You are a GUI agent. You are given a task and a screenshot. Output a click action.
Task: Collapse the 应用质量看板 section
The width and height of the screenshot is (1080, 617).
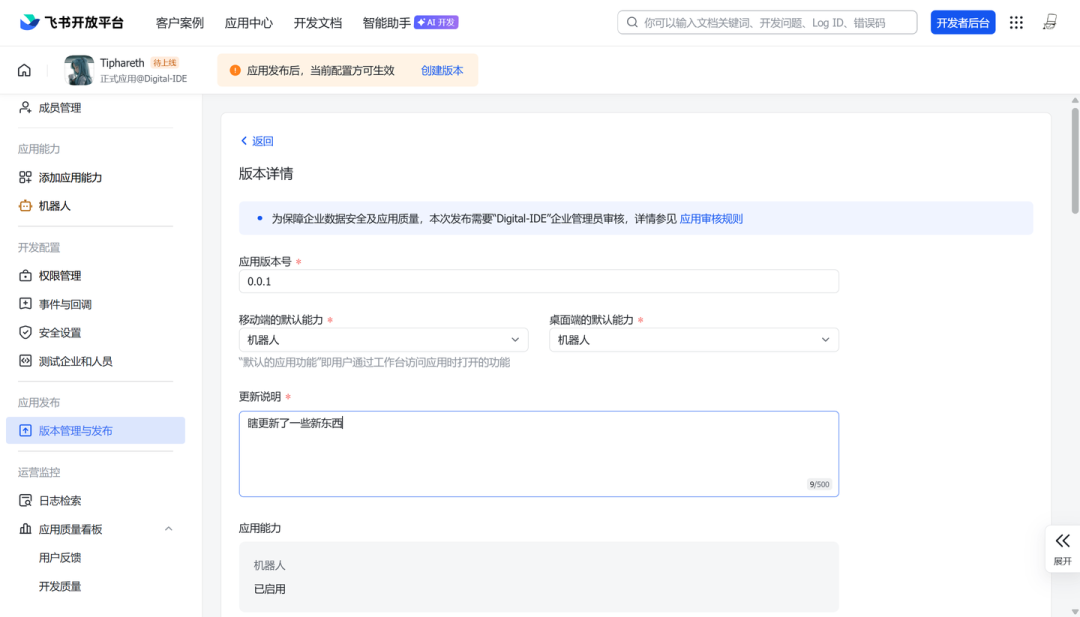(x=168, y=529)
